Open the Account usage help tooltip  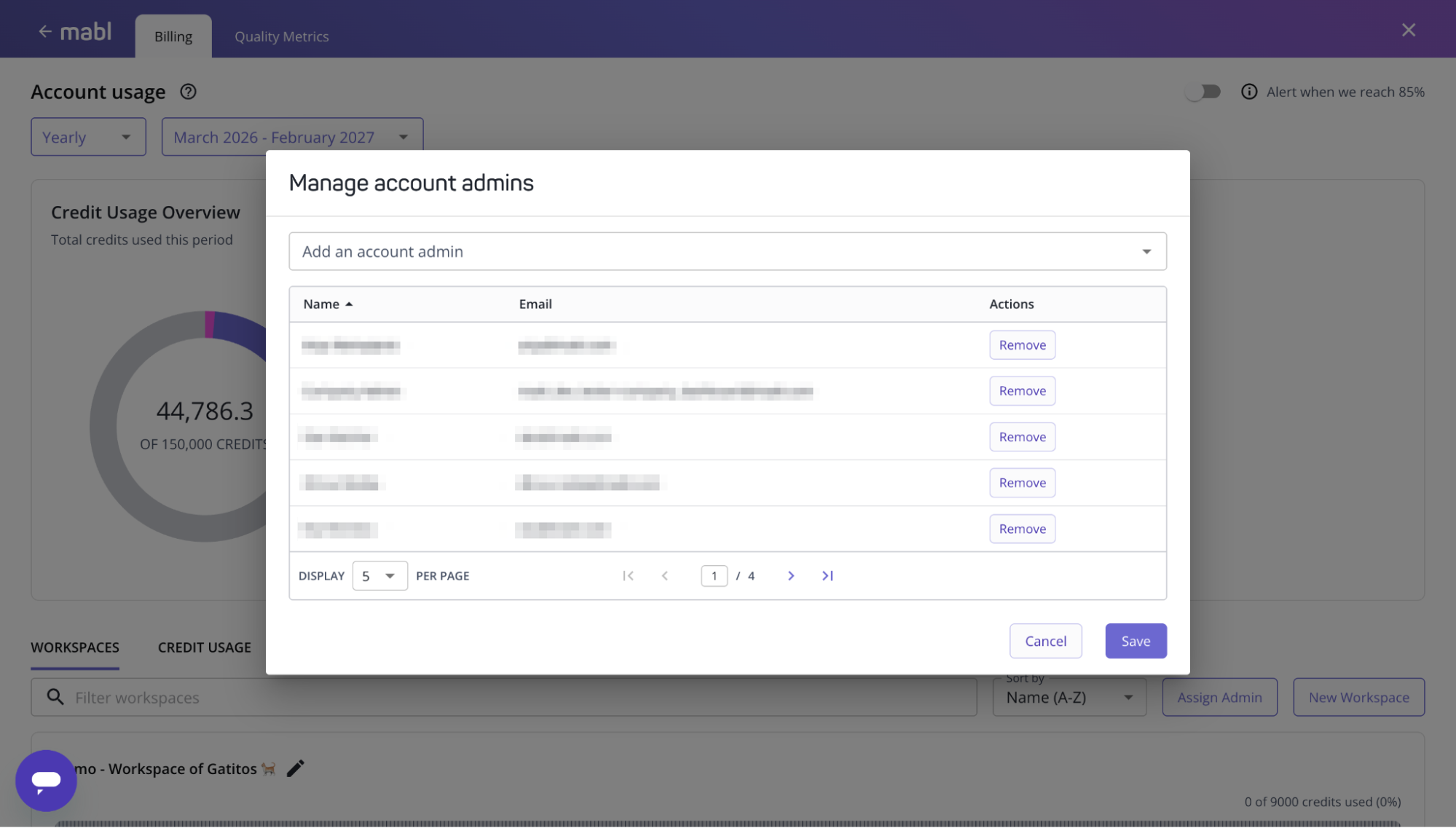point(188,92)
